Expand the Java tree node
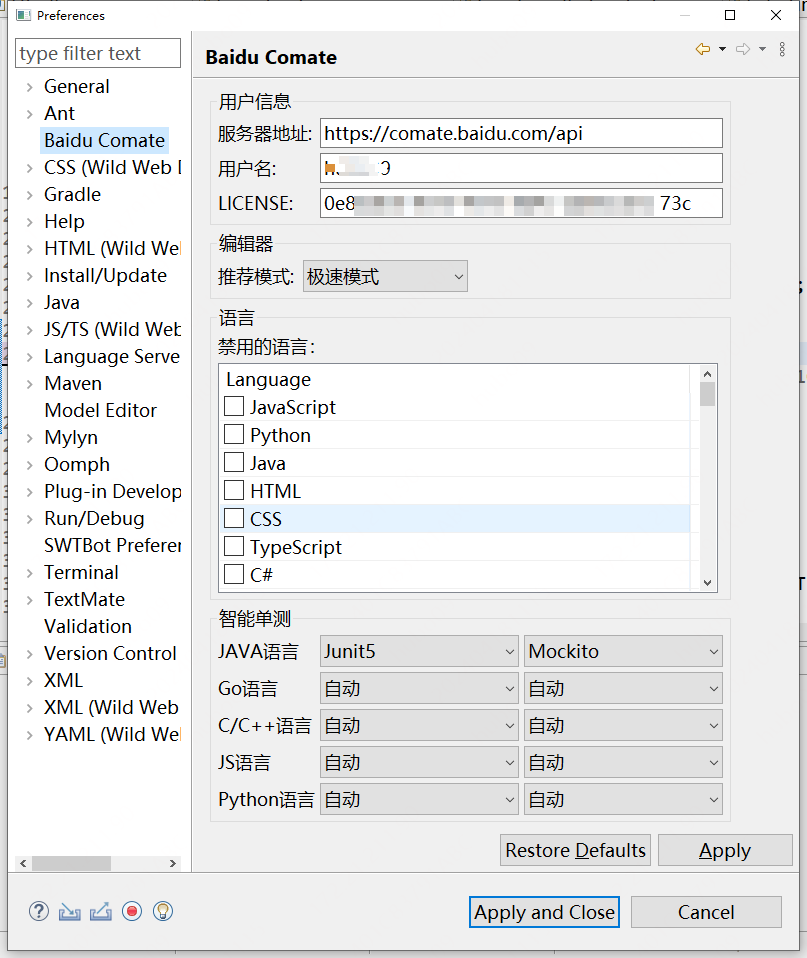Screen dimensions: 807x958 point(29,303)
